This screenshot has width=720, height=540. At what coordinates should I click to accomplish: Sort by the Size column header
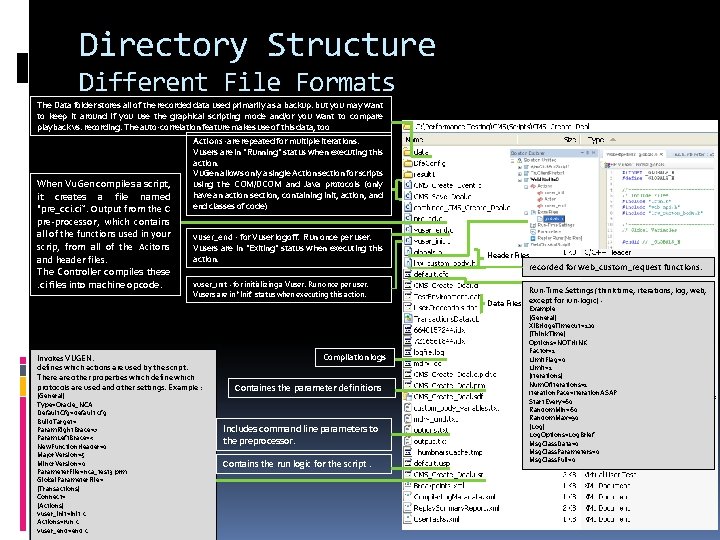568,139
